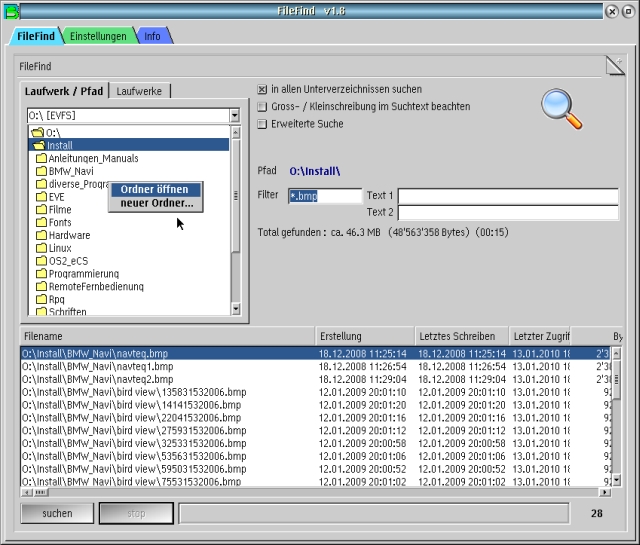Click the O:\ root folder icon

(x=37, y=132)
